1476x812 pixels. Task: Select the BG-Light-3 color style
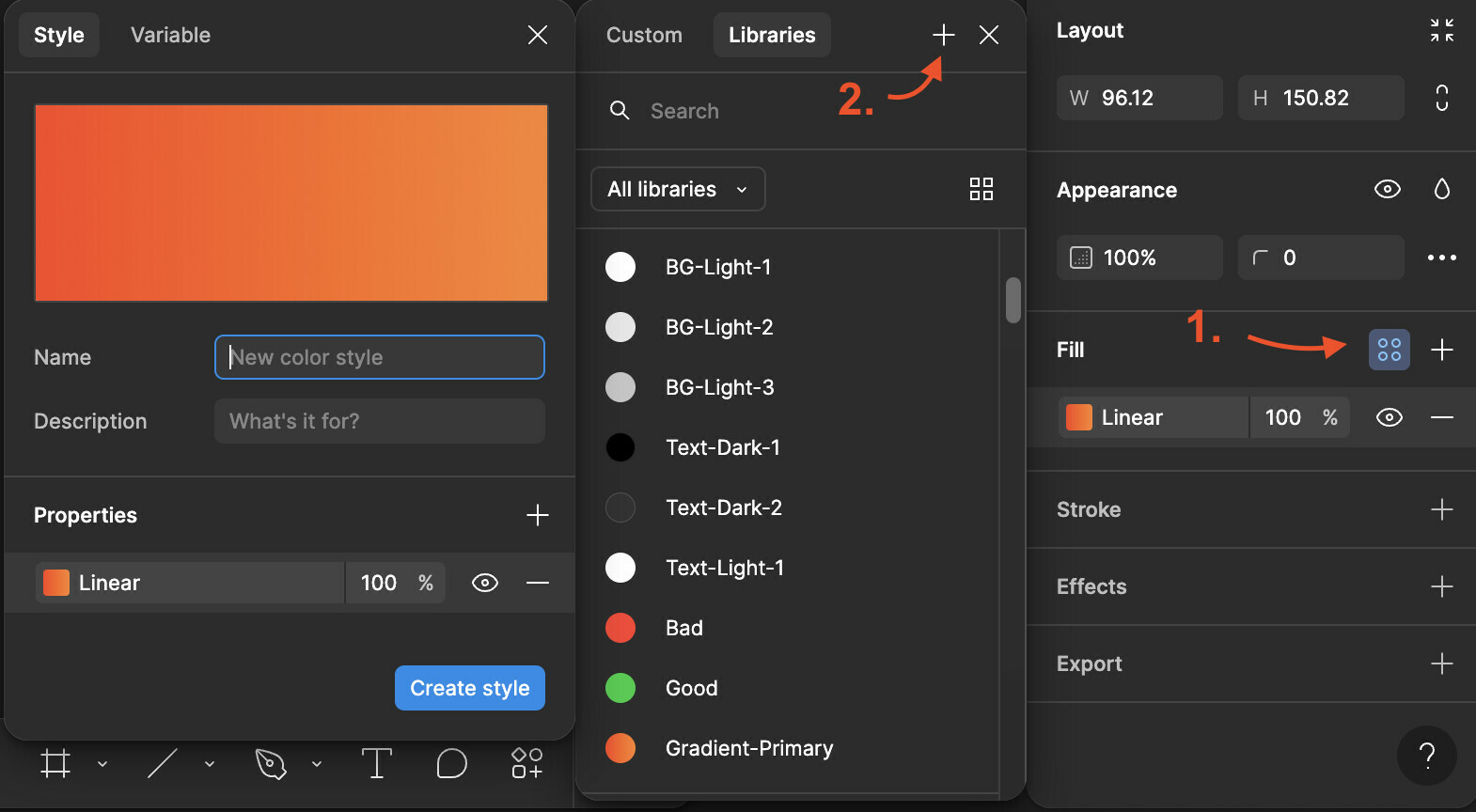[788, 387]
